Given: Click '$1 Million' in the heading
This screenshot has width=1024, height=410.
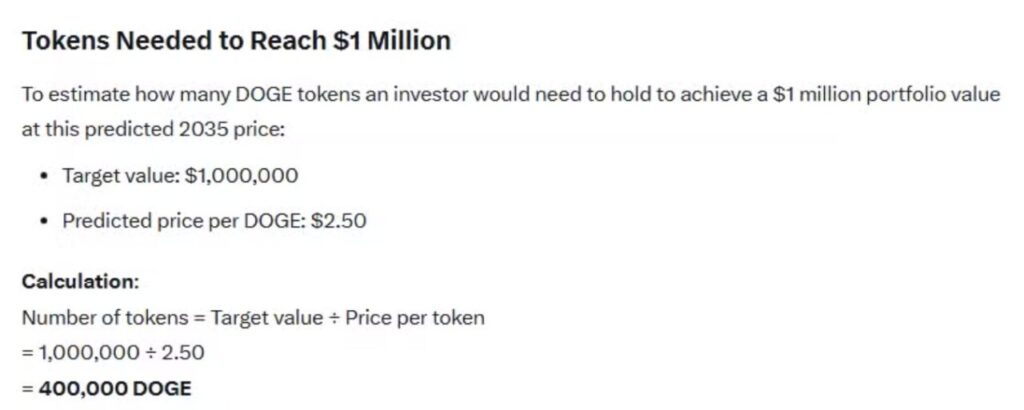Looking at the screenshot, I should pos(394,41).
